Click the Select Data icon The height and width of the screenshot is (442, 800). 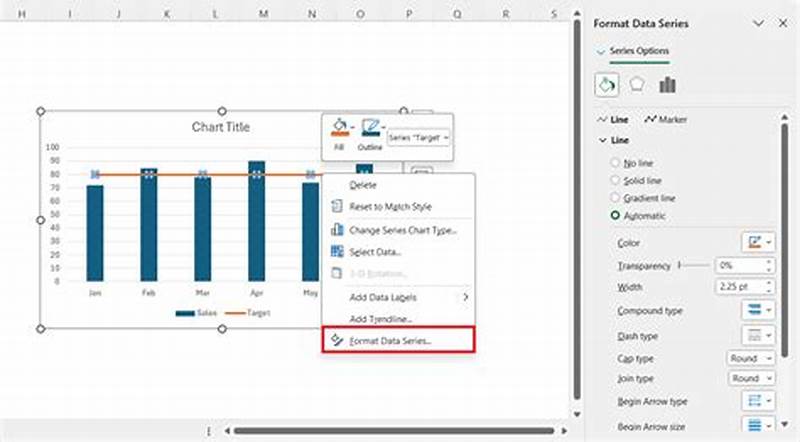coord(337,251)
